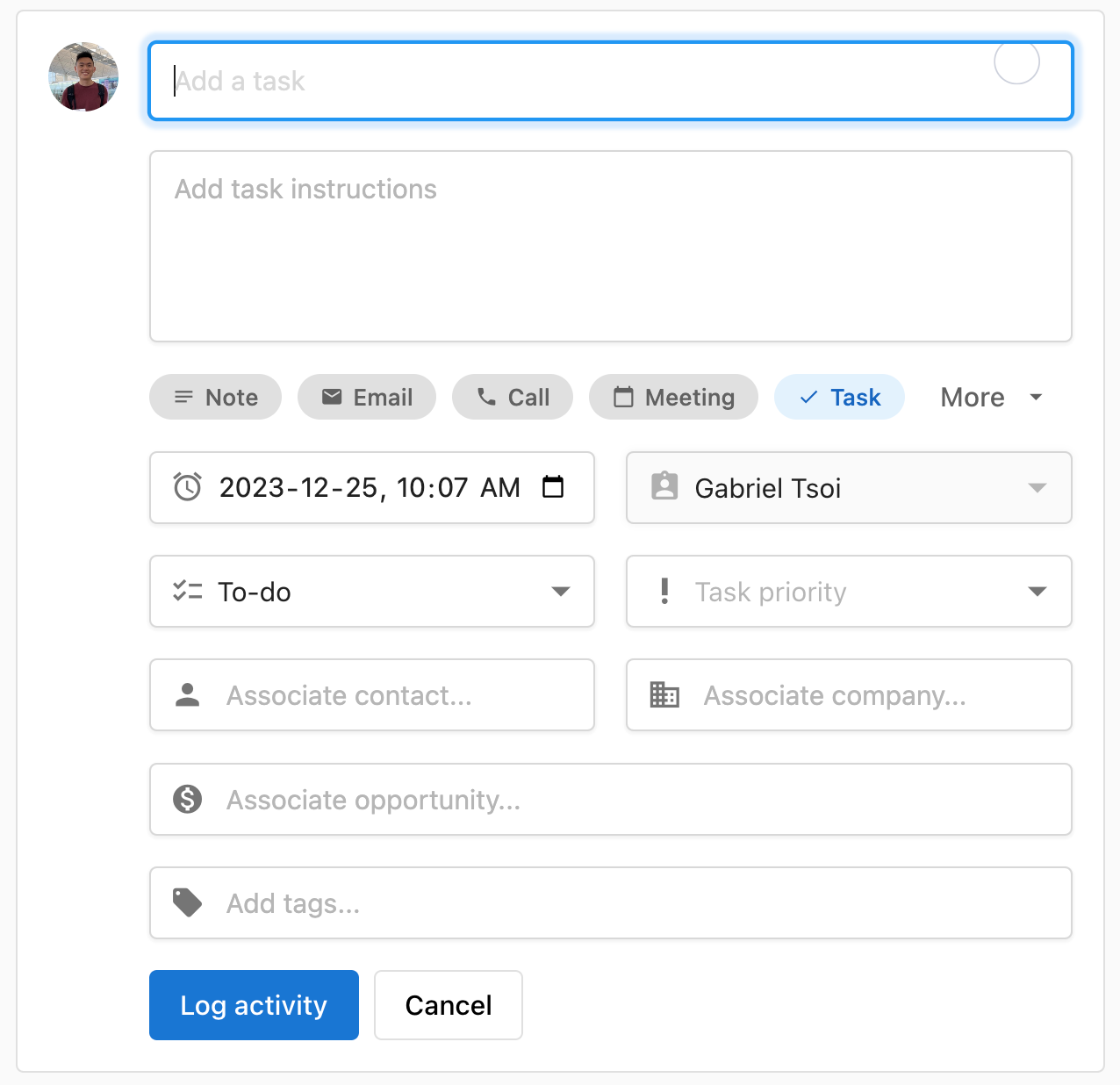Click the building icon in Associate company field

664,694
